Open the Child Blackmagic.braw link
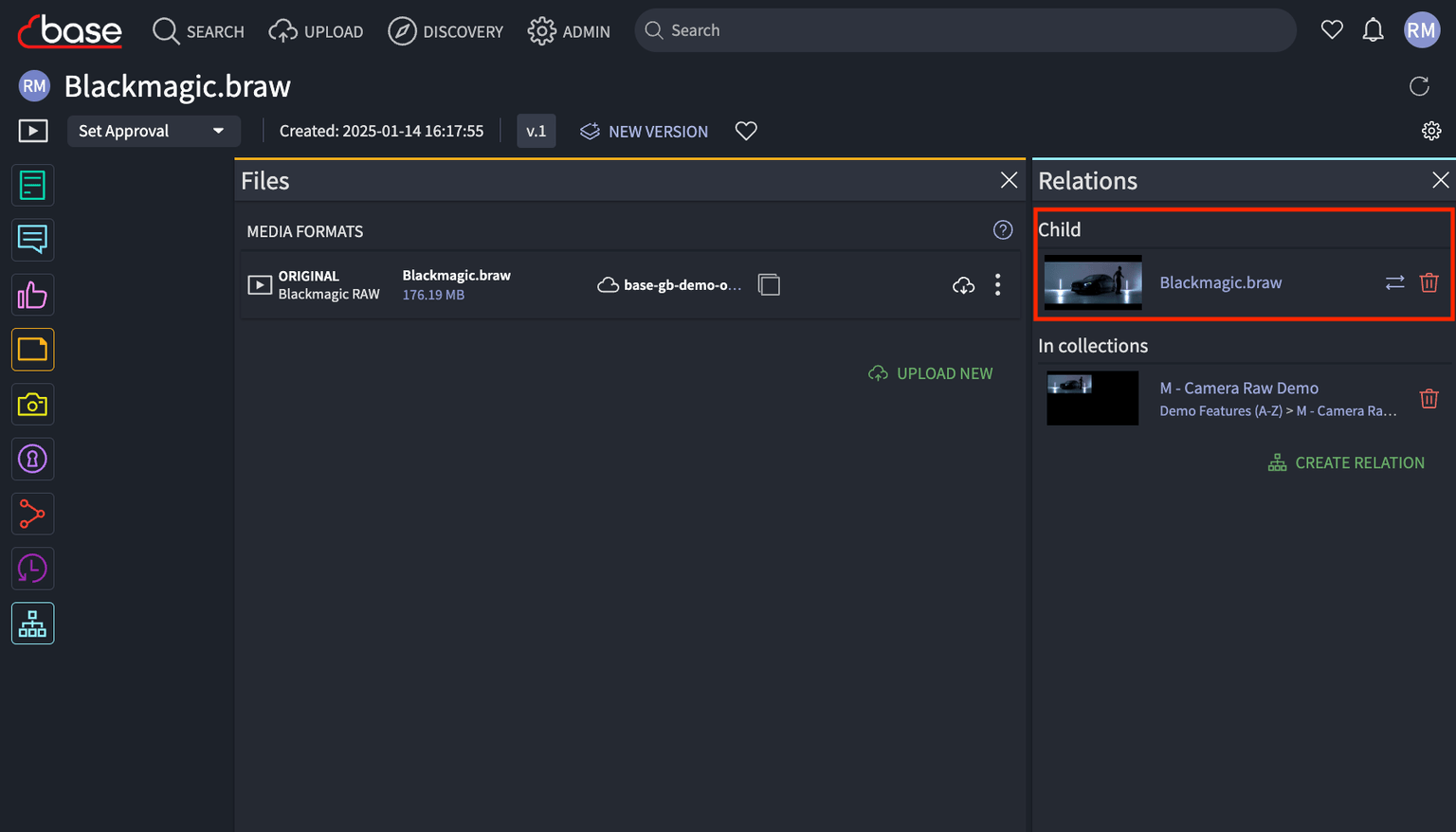This screenshot has height=832, width=1456. click(x=1221, y=282)
